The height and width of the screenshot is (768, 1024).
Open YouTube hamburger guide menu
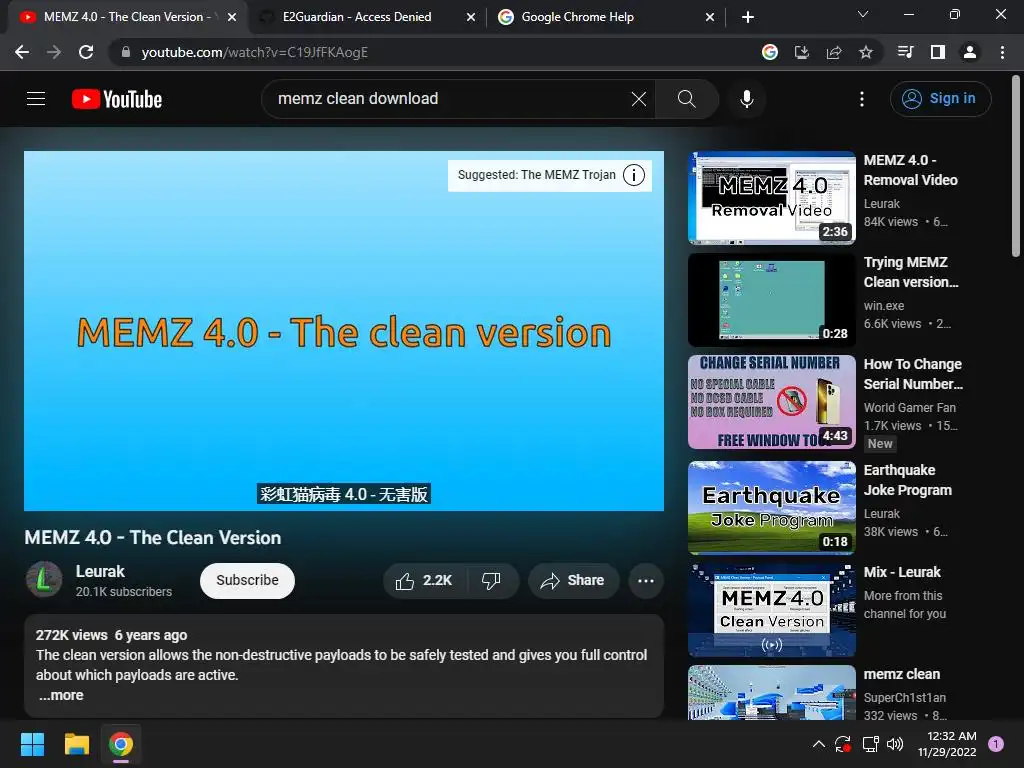36,99
